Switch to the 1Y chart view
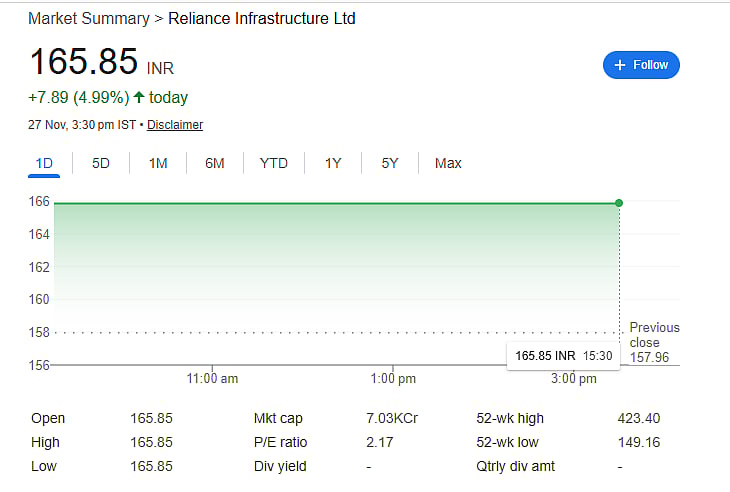Screen dimensions: 730x492 [x=333, y=163]
